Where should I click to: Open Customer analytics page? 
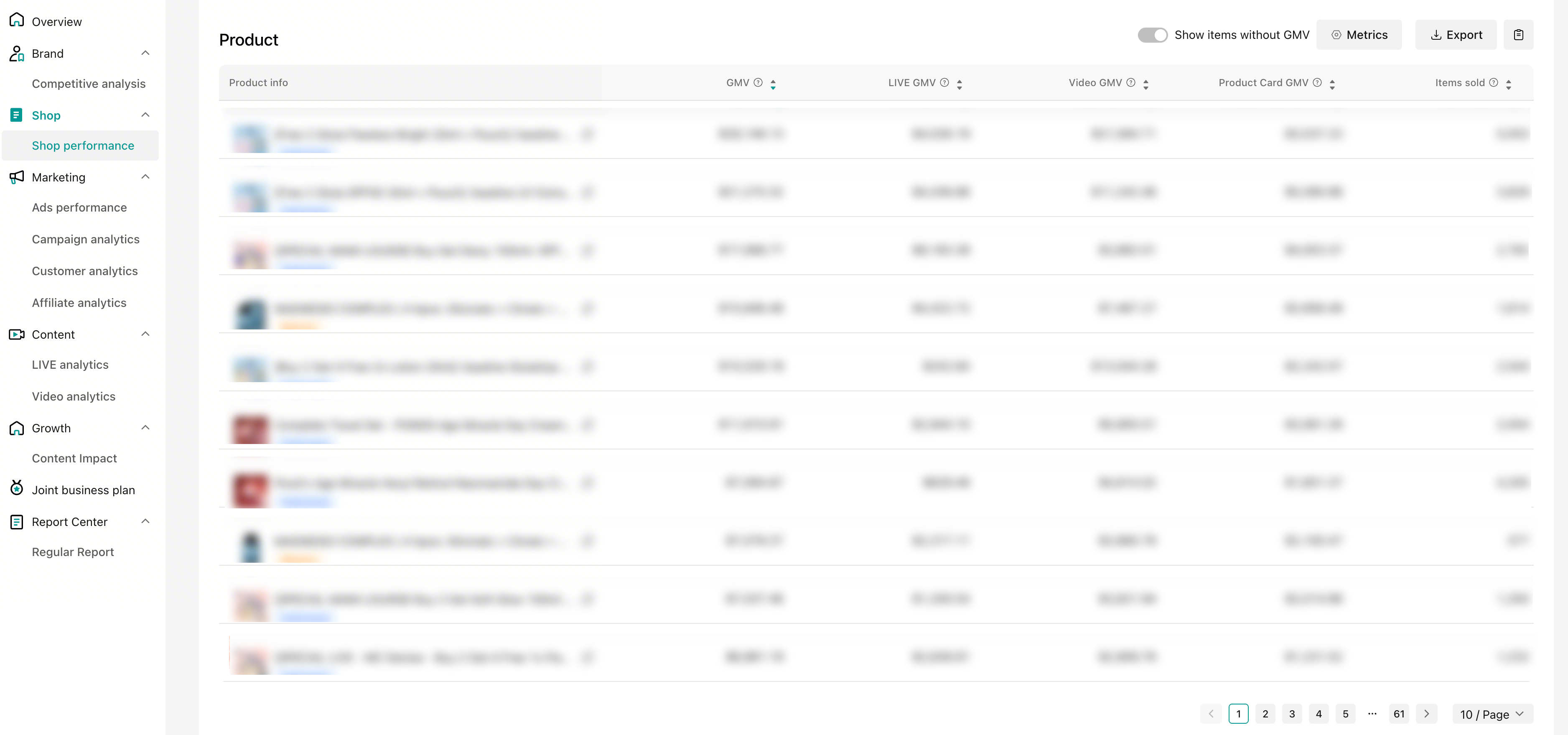[84, 271]
